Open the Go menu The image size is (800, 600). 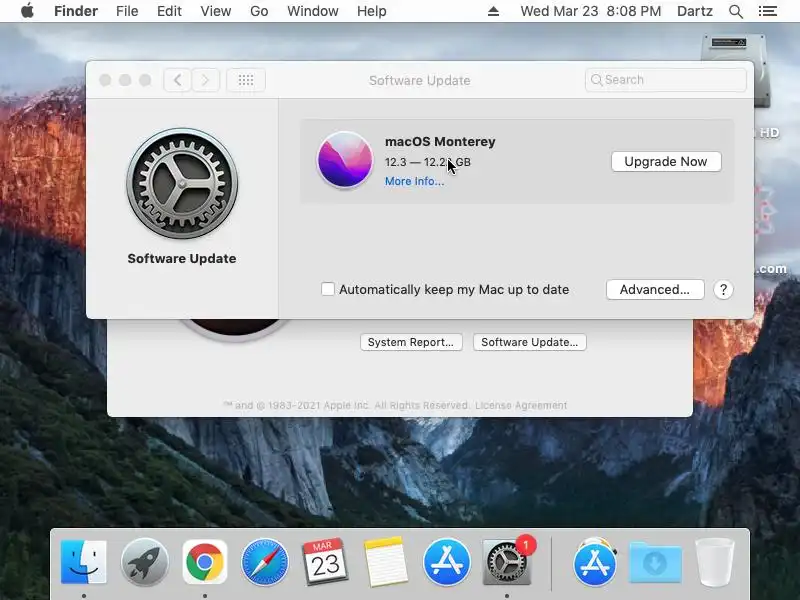[x=259, y=11]
